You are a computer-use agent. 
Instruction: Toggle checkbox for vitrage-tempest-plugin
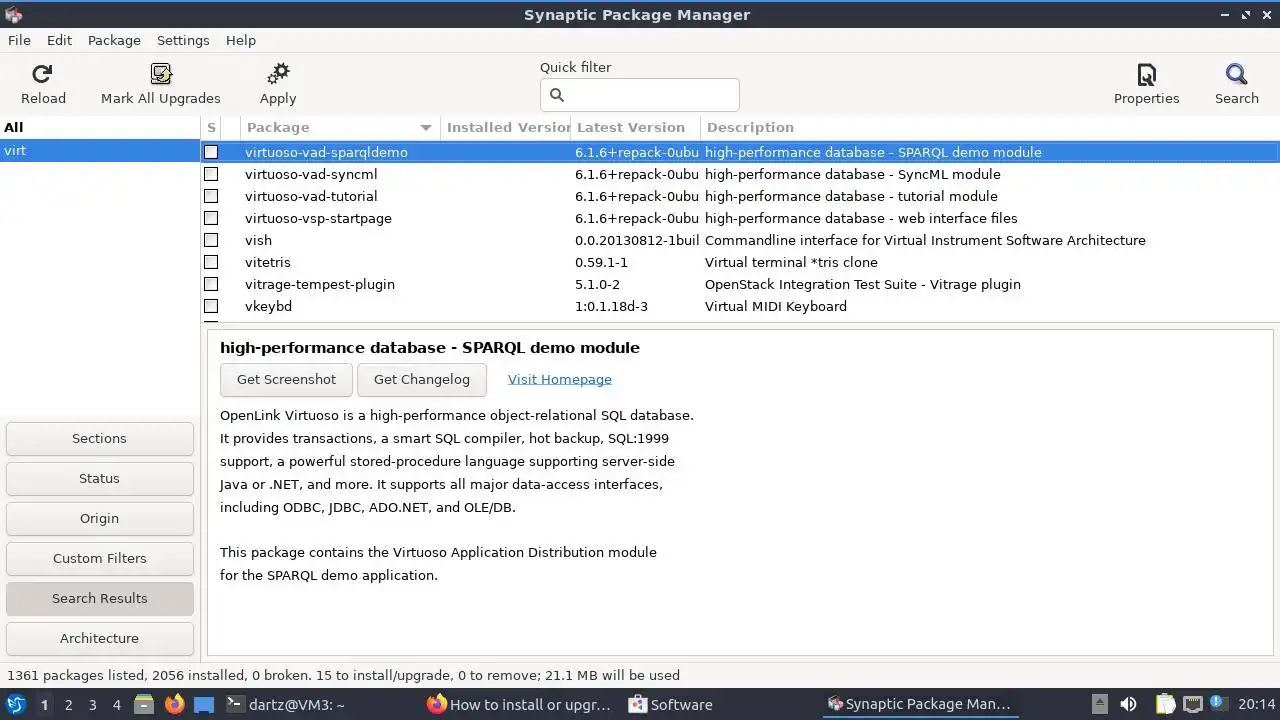tap(211, 284)
